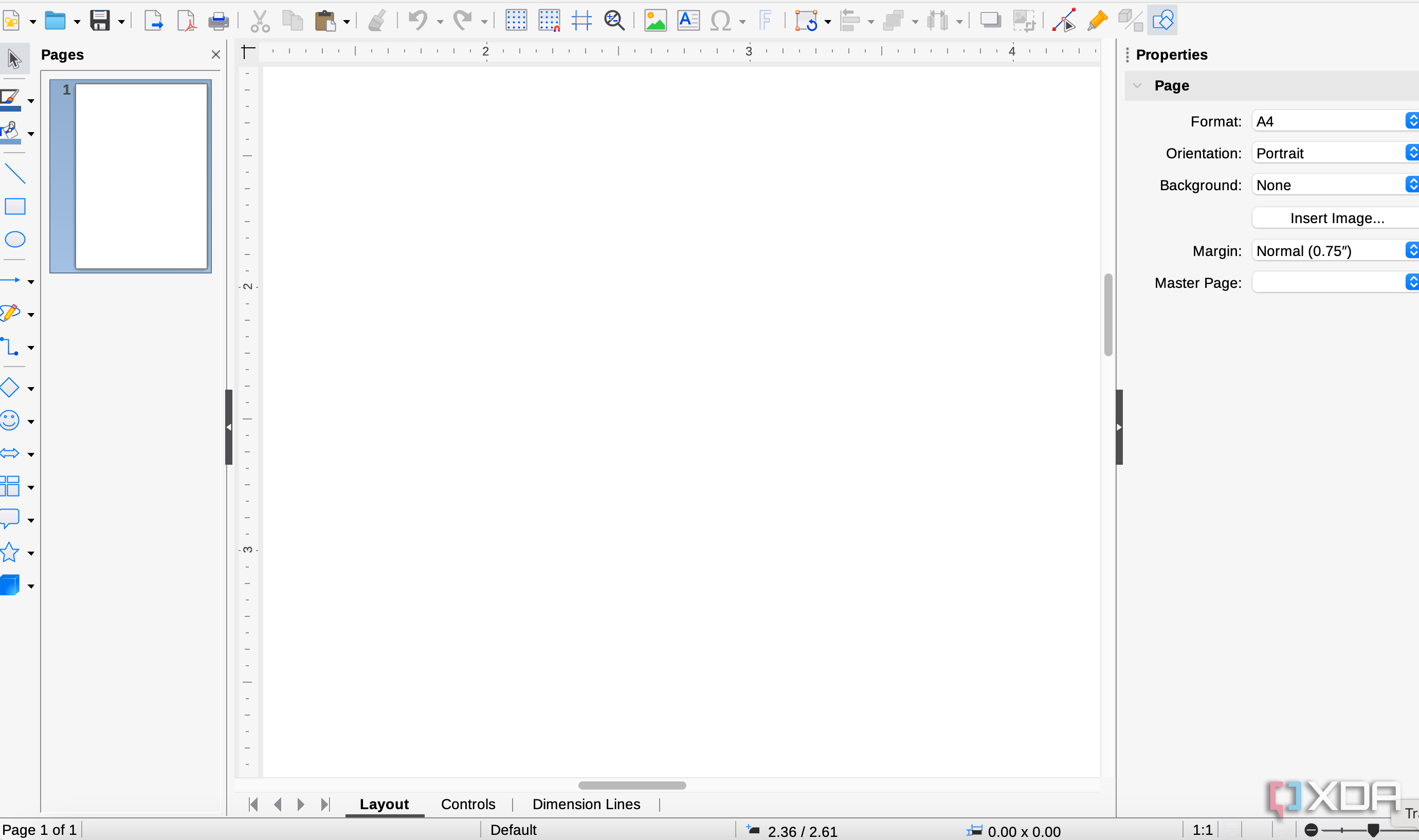Open the Orientation dropdown showing Portrait

click(x=1336, y=153)
